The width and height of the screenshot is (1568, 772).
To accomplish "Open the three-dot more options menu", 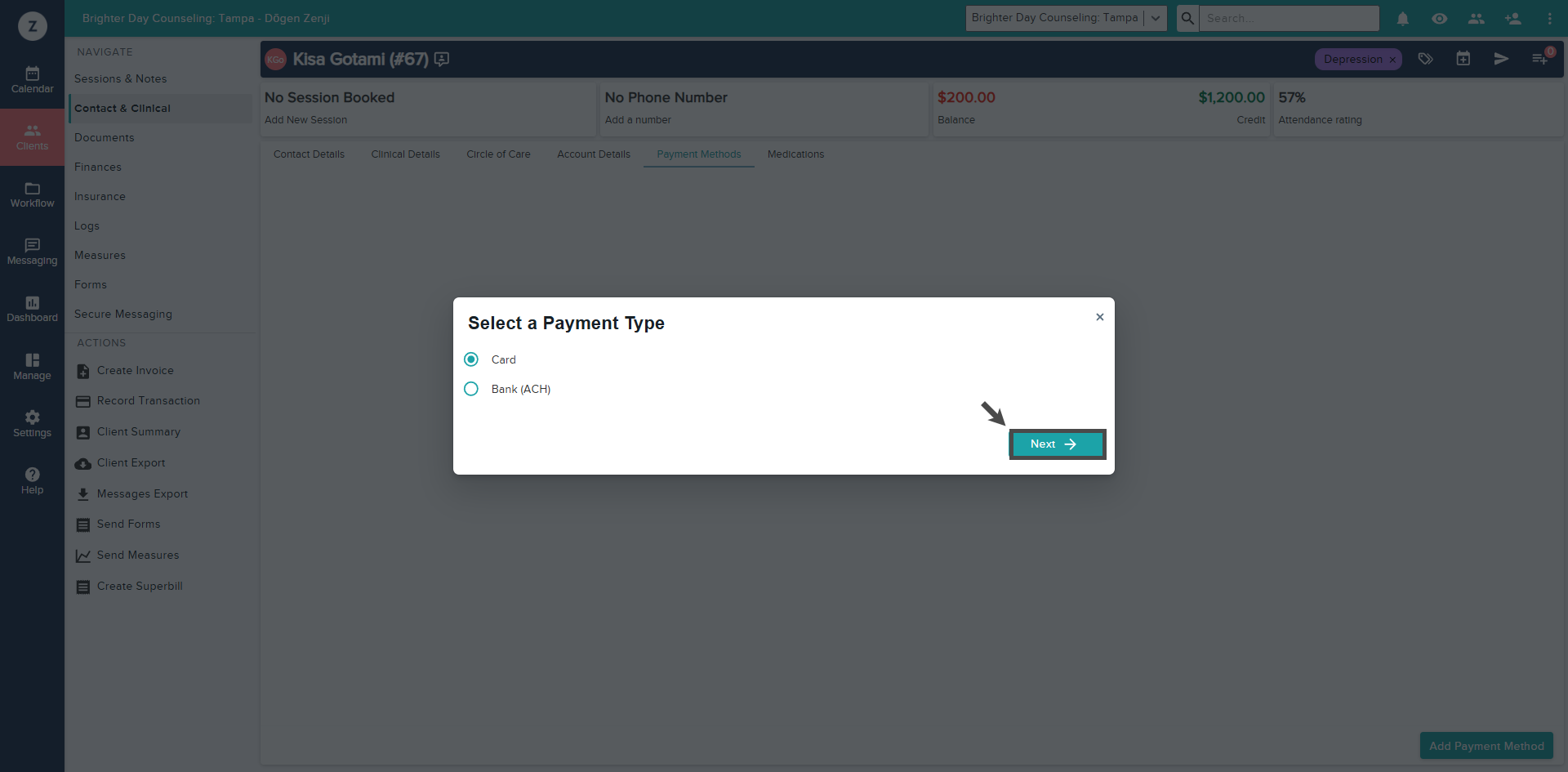I will point(1549,18).
